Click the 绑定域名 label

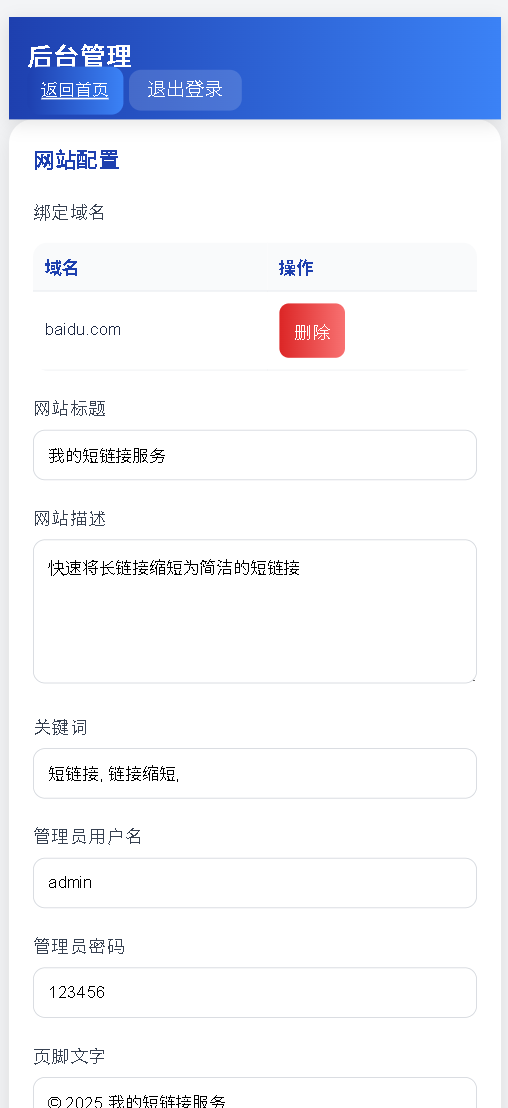click(69, 212)
